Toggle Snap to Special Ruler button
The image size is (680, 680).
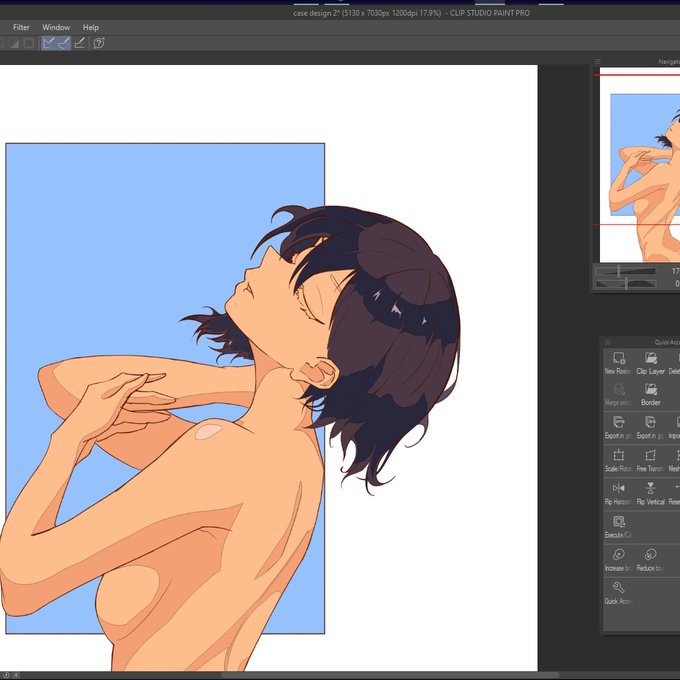[x=64, y=43]
